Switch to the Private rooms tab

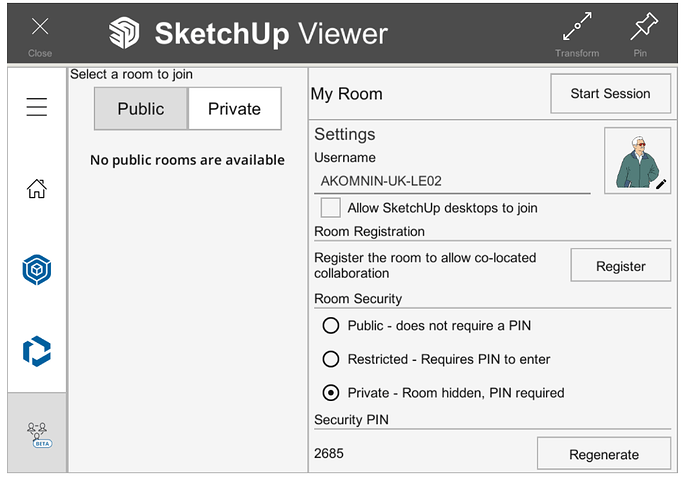(234, 109)
